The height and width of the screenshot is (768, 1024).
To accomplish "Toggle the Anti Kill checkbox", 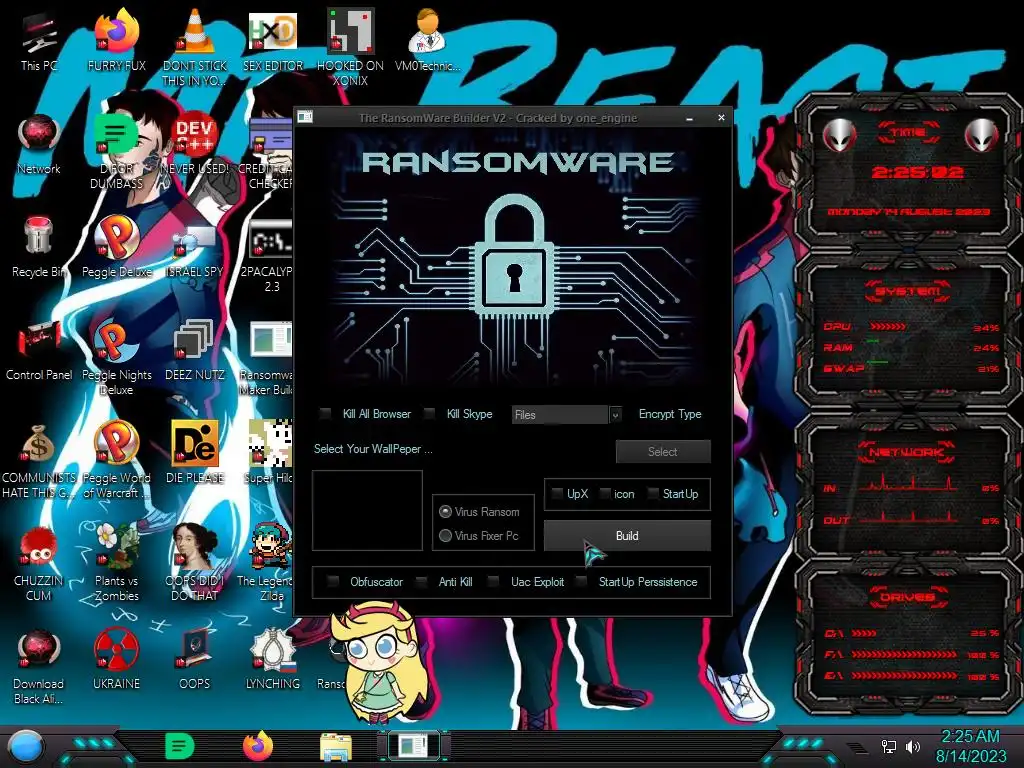I will point(422,581).
